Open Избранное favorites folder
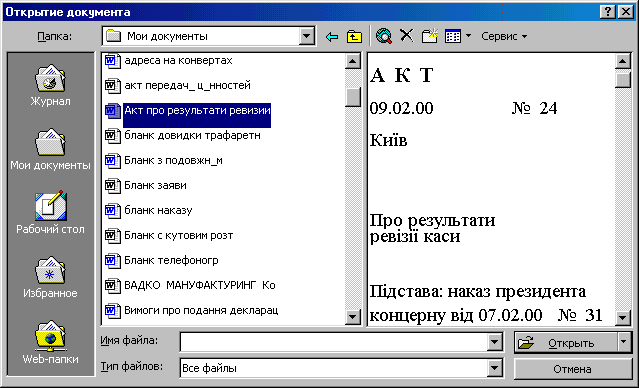639x388 pixels. (50, 278)
